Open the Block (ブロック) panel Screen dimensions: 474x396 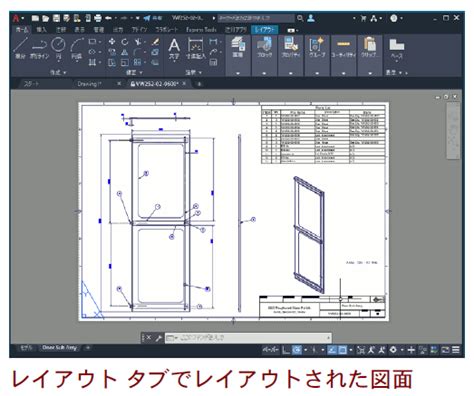click(x=264, y=47)
